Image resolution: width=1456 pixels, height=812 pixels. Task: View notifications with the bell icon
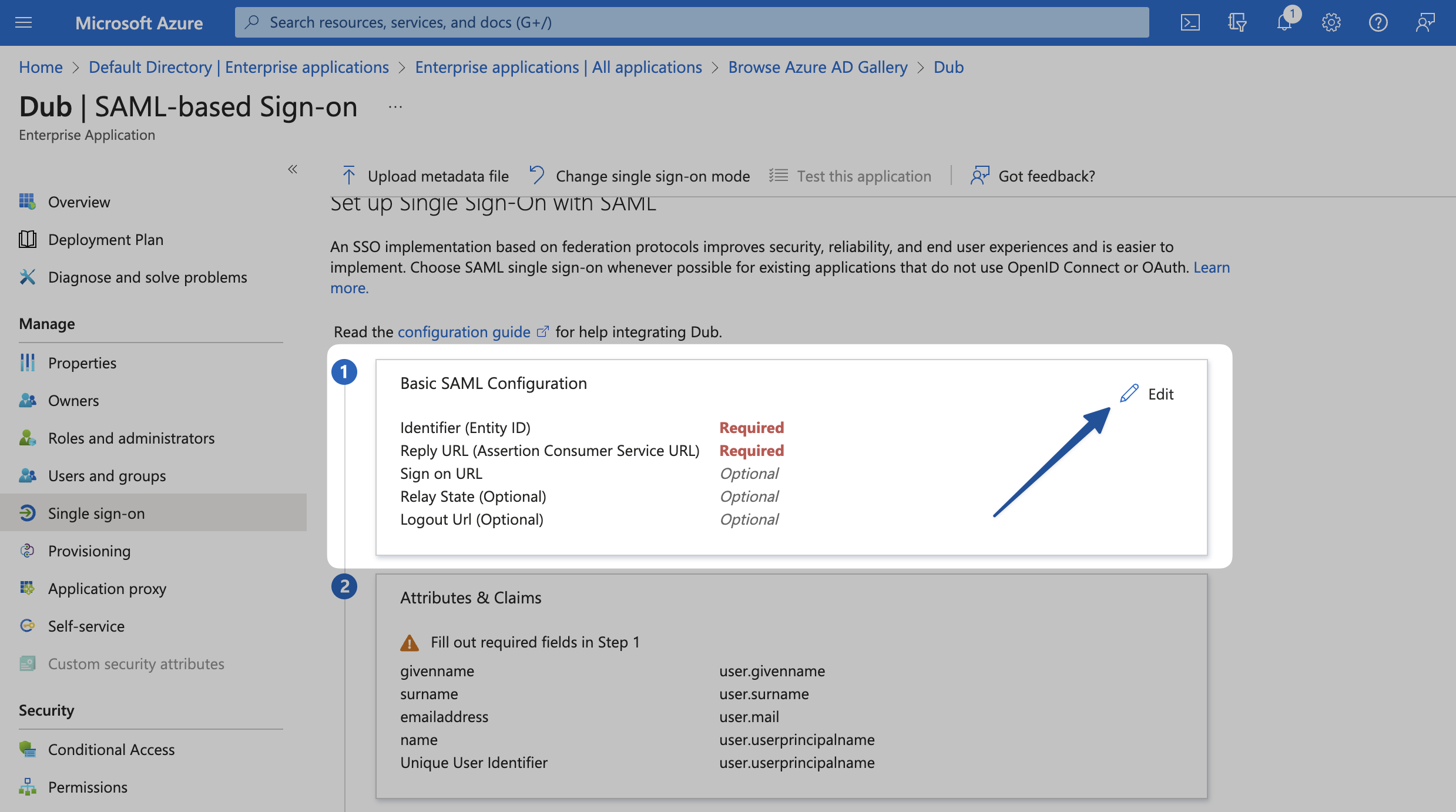pos(1284,22)
